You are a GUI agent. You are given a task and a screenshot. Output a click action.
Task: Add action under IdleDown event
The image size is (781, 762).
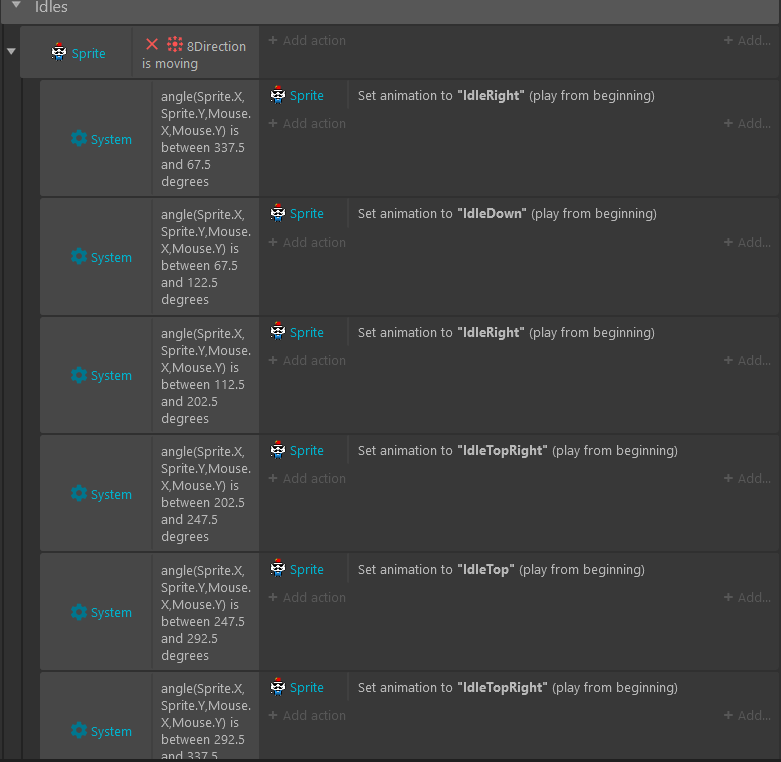pyautogui.click(x=307, y=242)
